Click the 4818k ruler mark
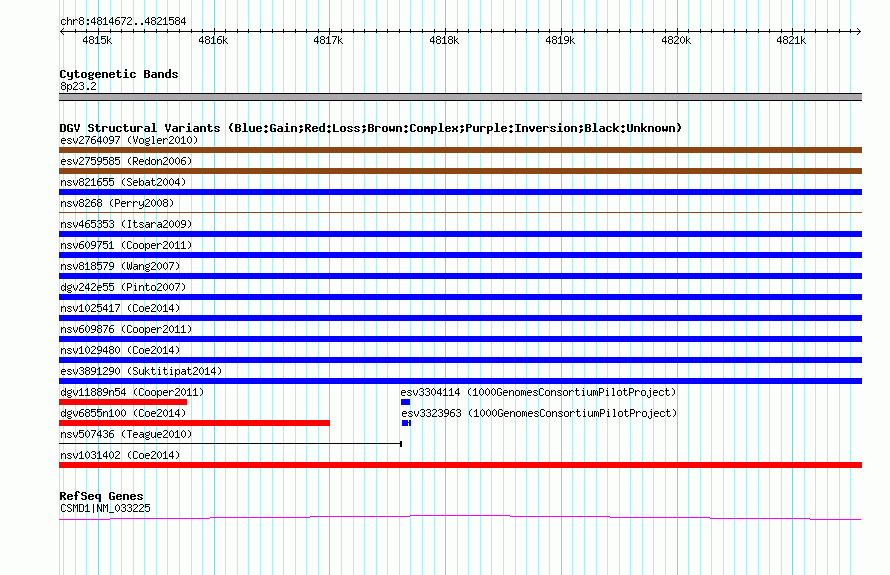The image size is (890, 575). [x=444, y=40]
